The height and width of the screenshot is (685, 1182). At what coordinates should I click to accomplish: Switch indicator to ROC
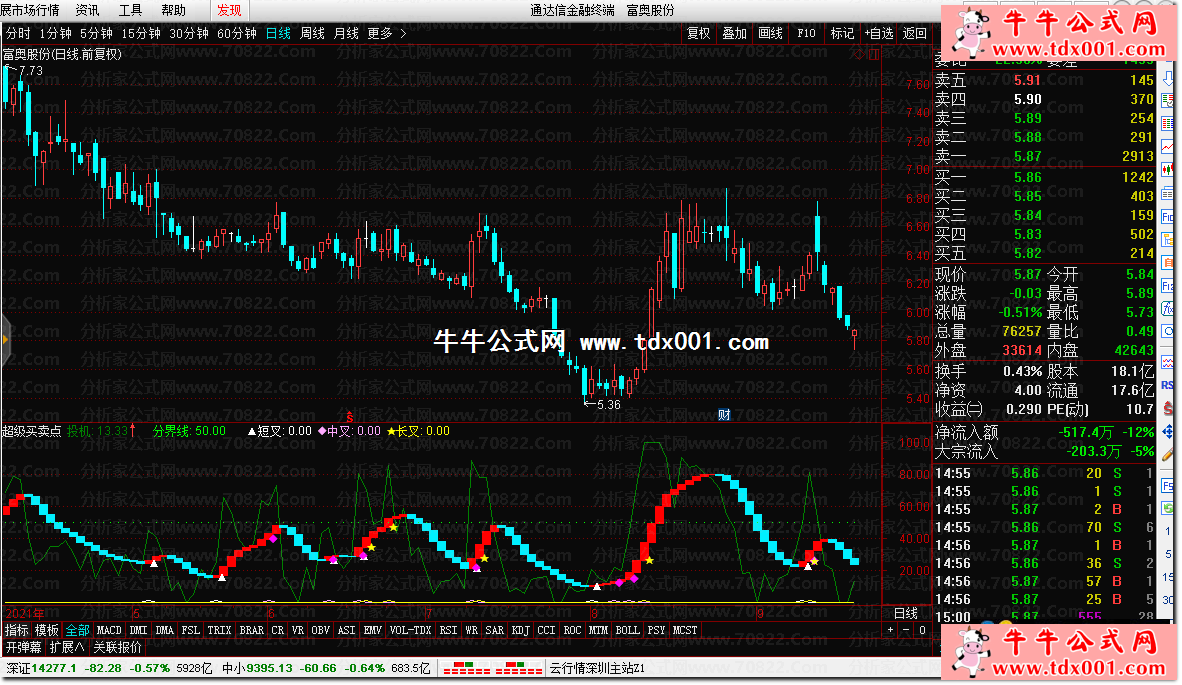coord(573,630)
